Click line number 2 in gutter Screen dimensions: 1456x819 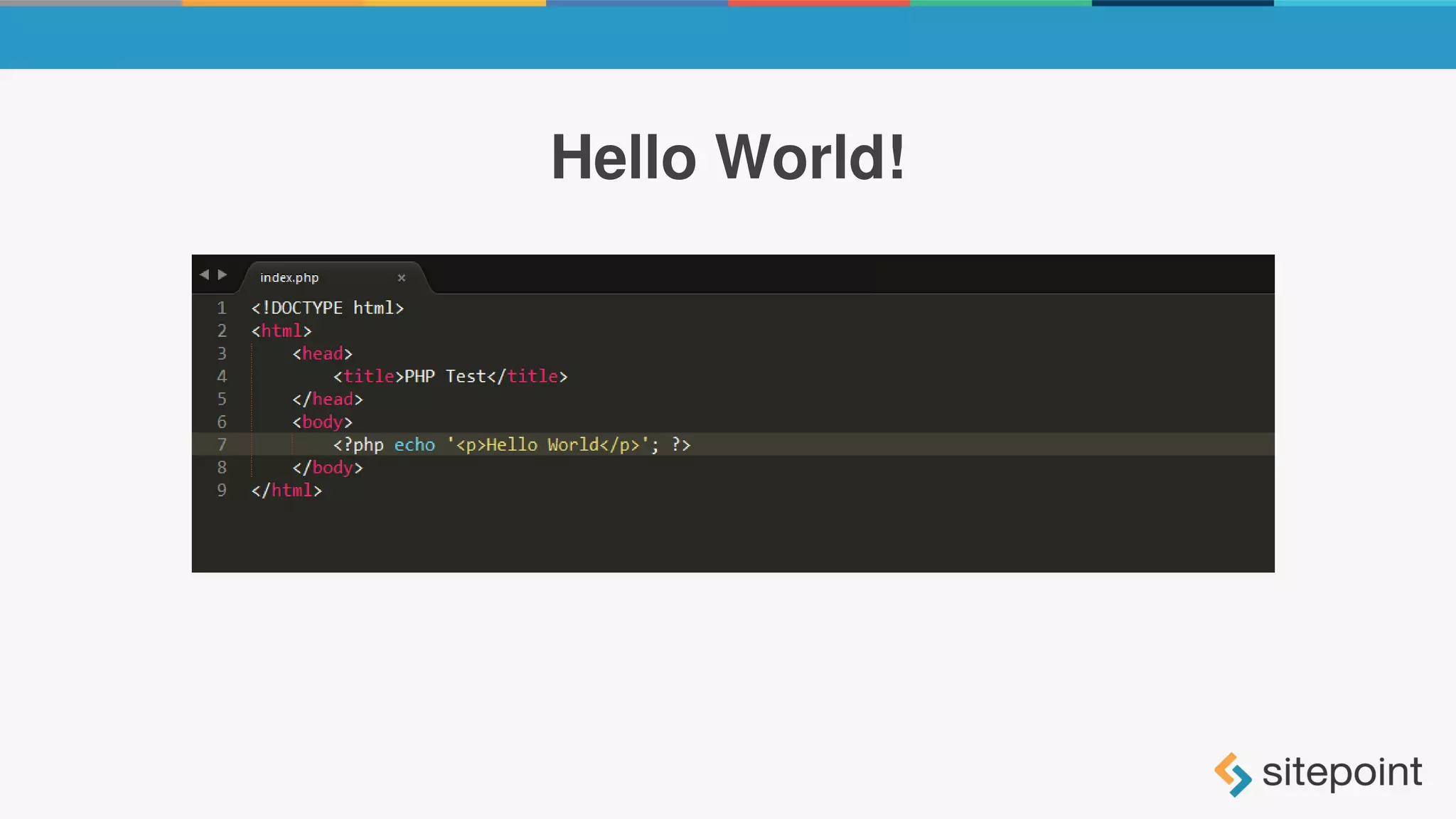pos(222,331)
